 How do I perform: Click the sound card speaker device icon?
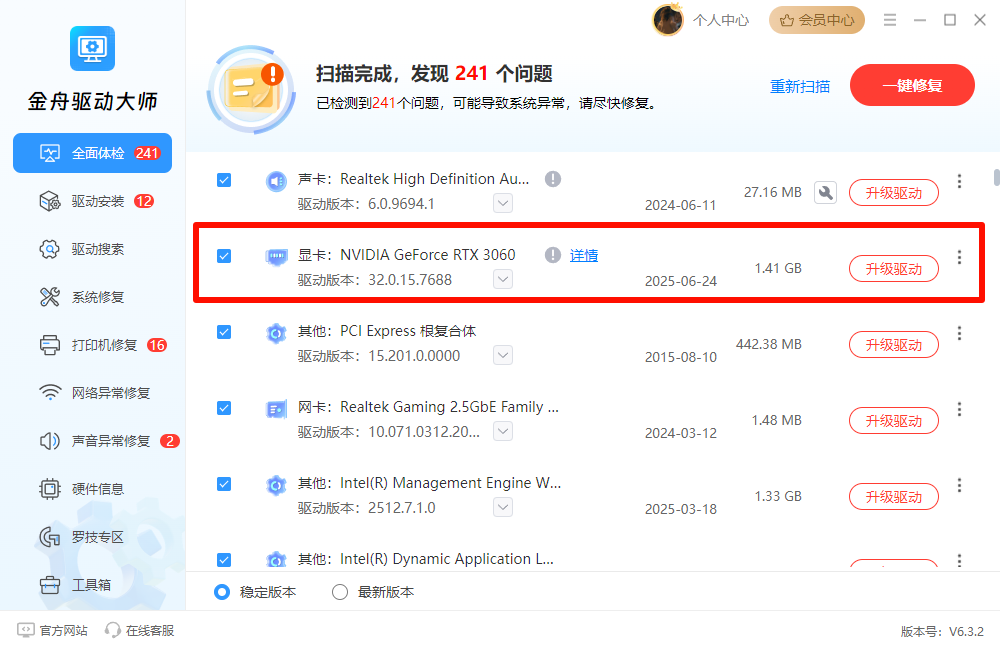(276, 181)
